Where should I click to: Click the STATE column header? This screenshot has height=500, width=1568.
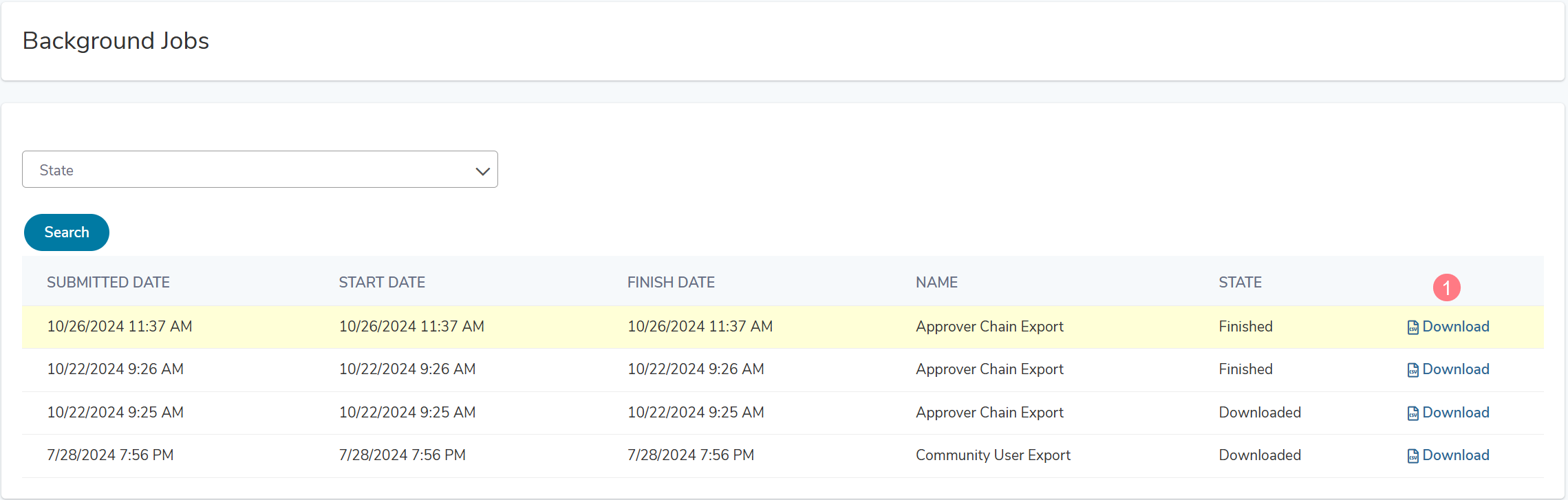tap(1240, 282)
